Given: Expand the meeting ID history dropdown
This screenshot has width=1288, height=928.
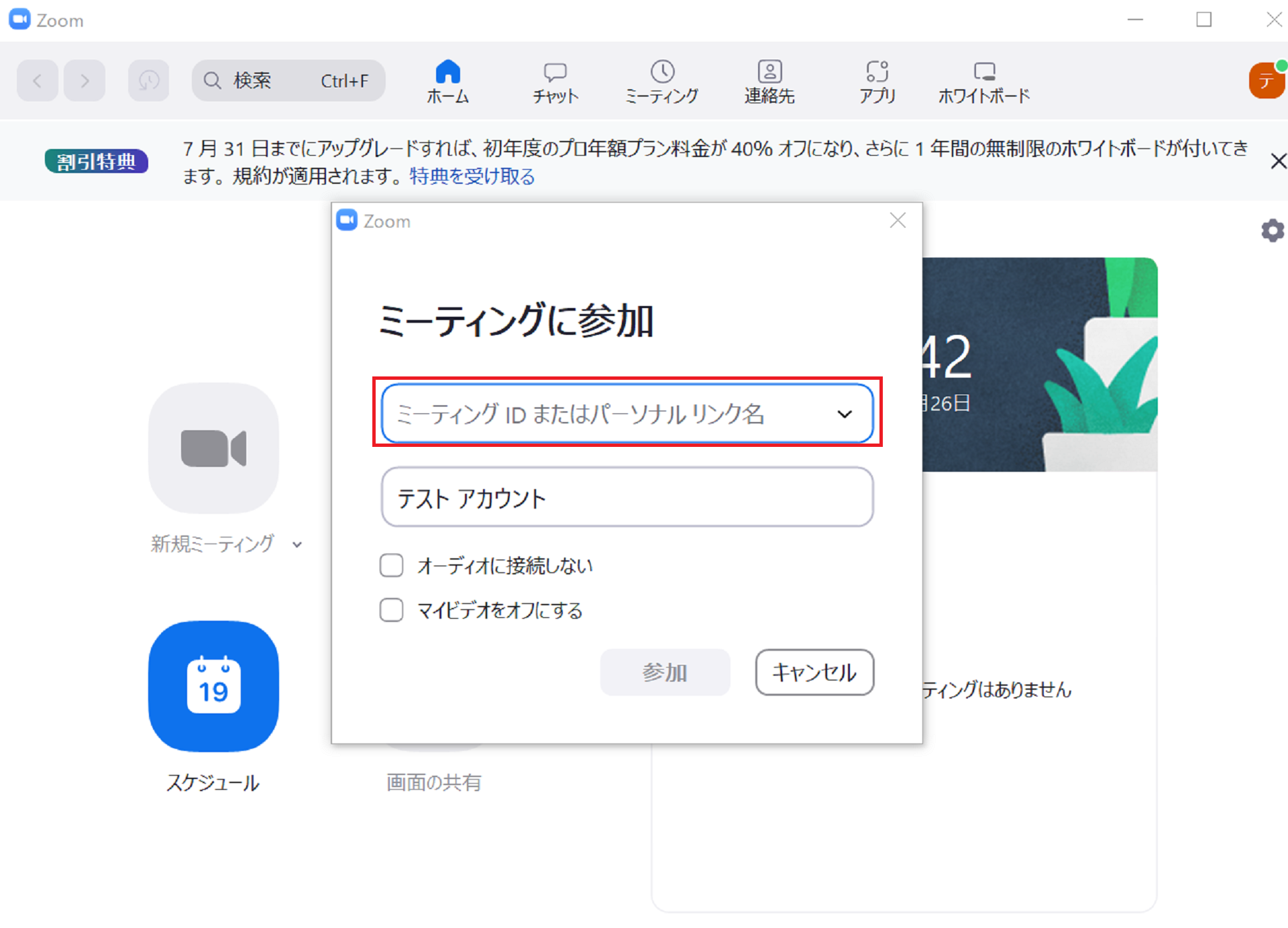Looking at the screenshot, I should click(844, 414).
